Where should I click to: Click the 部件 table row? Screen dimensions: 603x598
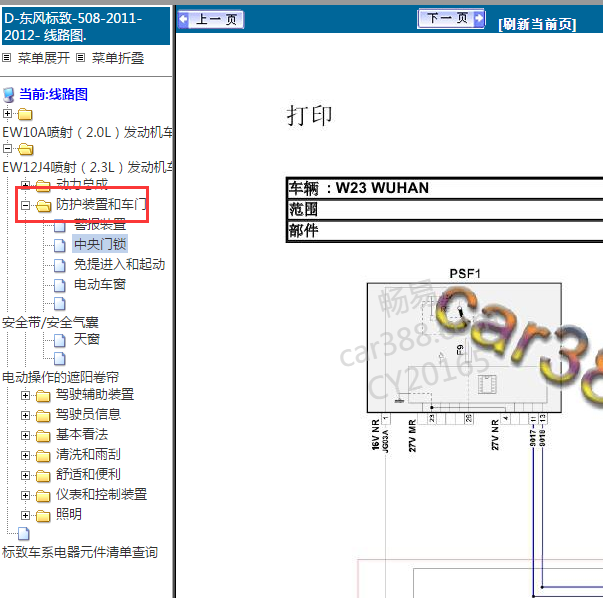445,231
